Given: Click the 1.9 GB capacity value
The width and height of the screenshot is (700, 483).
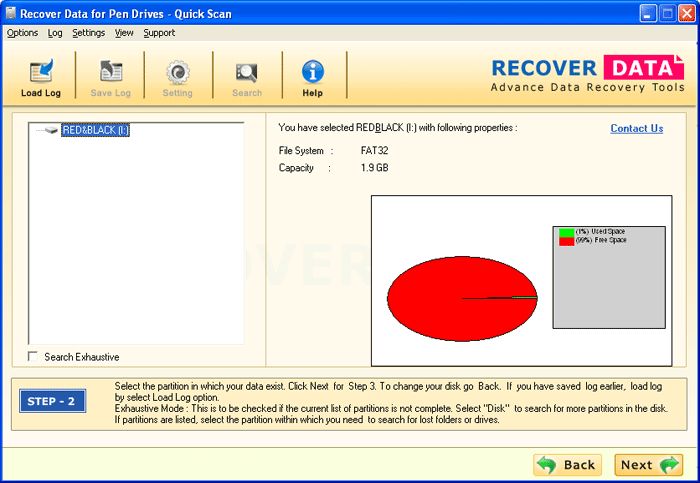Looking at the screenshot, I should 374,168.
